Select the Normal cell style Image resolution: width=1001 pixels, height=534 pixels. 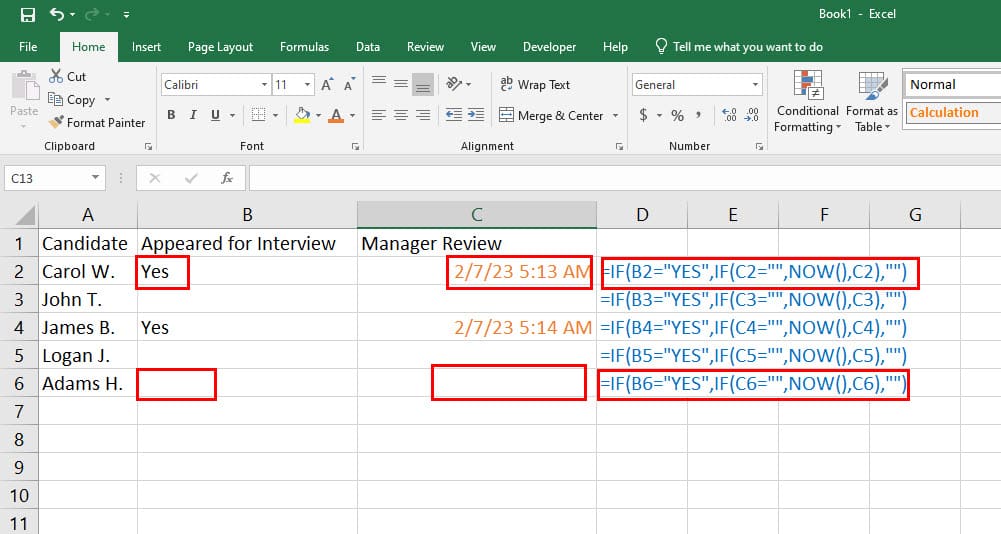point(953,84)
